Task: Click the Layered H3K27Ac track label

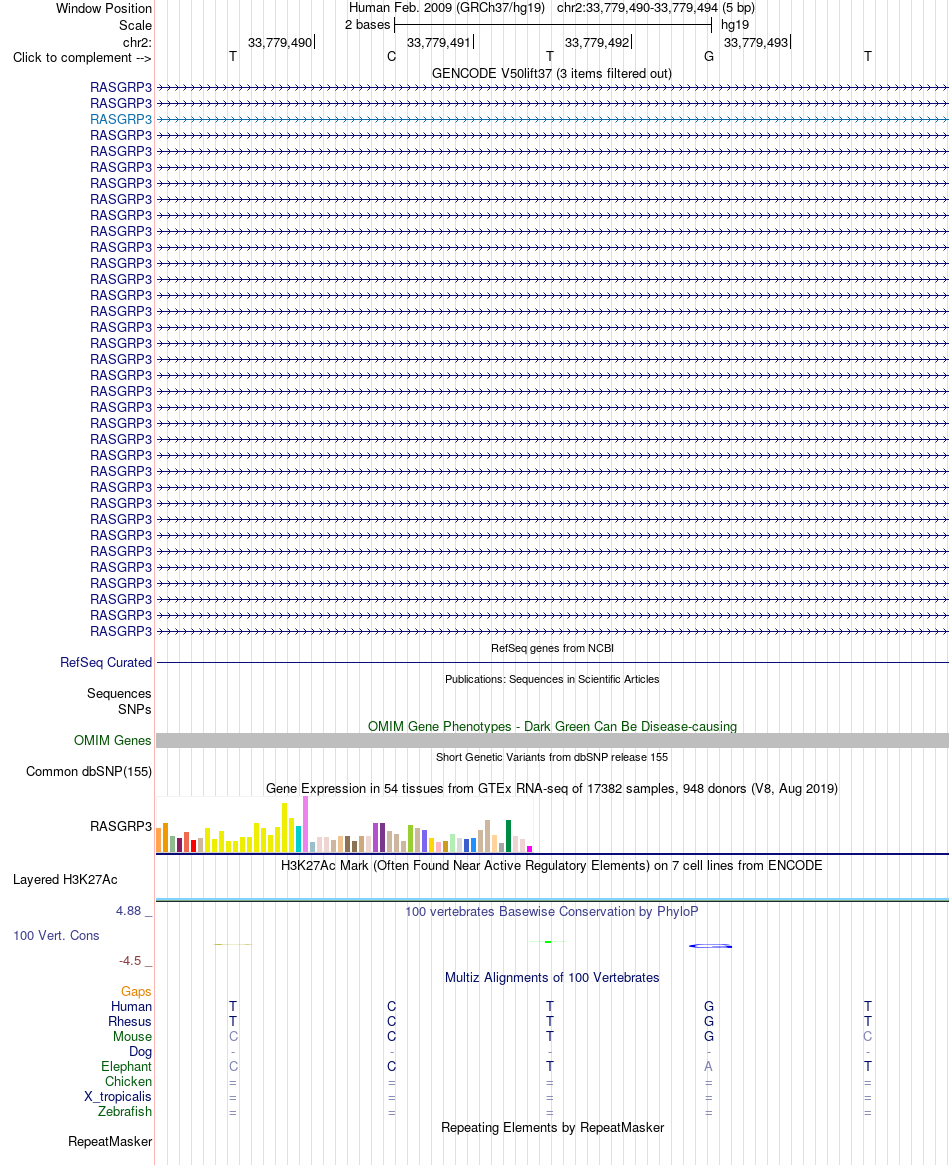Action: pos(65,880)
